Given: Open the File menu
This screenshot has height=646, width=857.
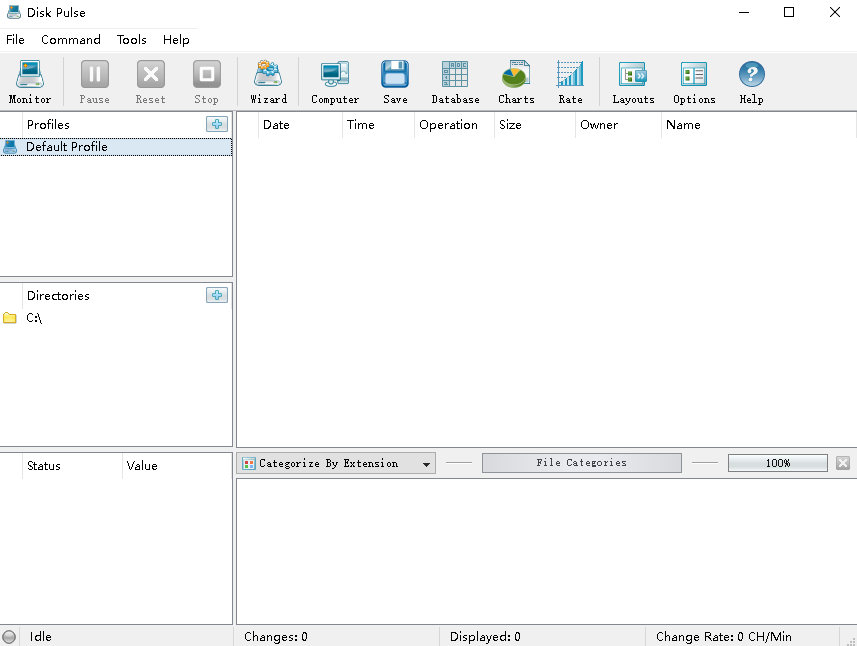Looking at the screenshot, I should coord(15,40).
